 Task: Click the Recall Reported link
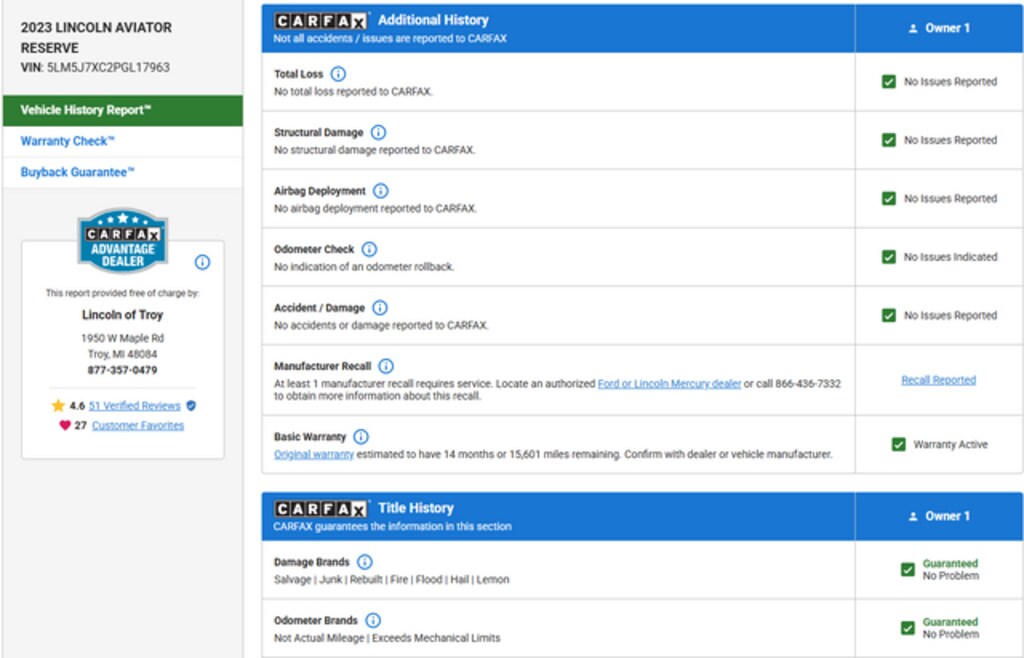click(x=938, y=380)
